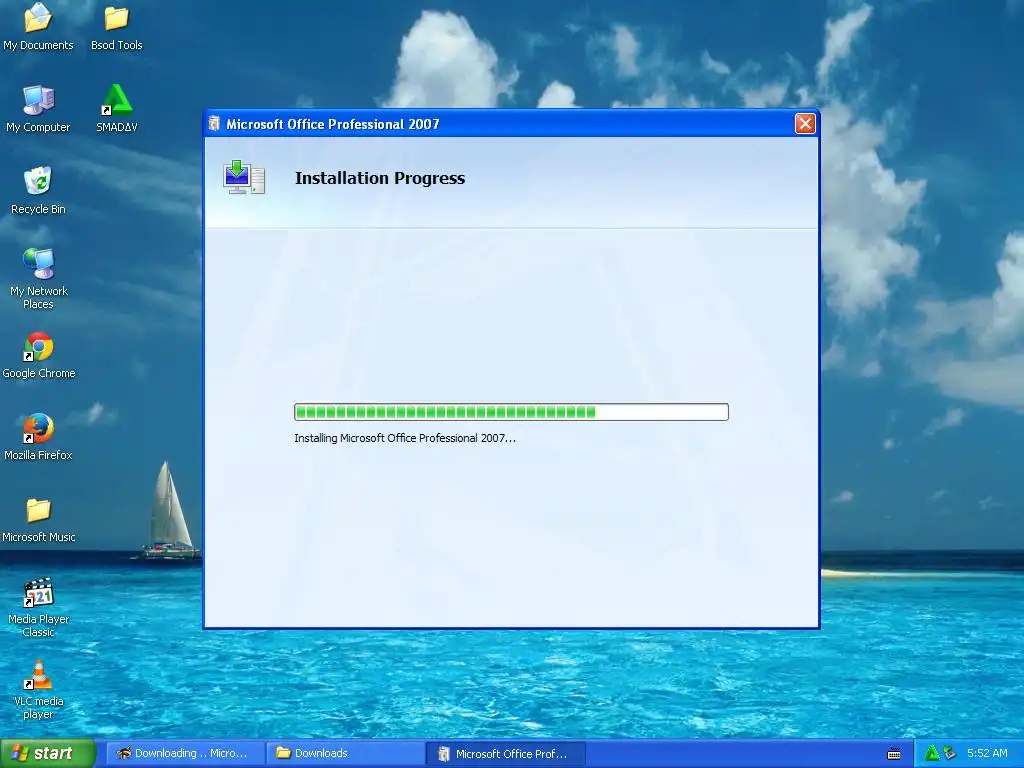Click the Installation Progress heading
This screenshot has width=1024, height=768.
click(379, 178)
